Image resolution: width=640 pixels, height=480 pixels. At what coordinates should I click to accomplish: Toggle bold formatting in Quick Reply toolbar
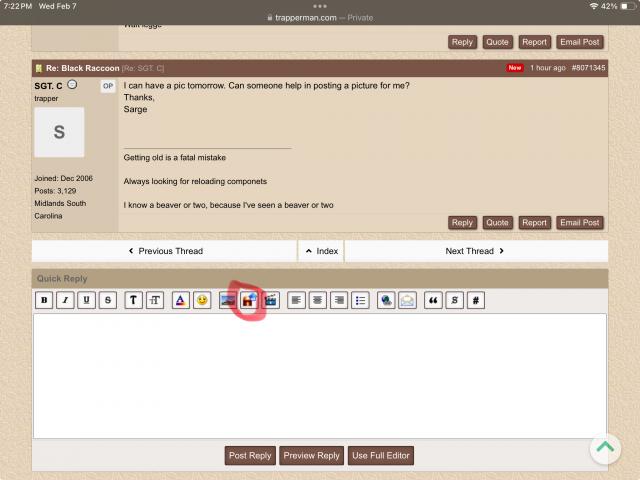(x=44, y=300)
